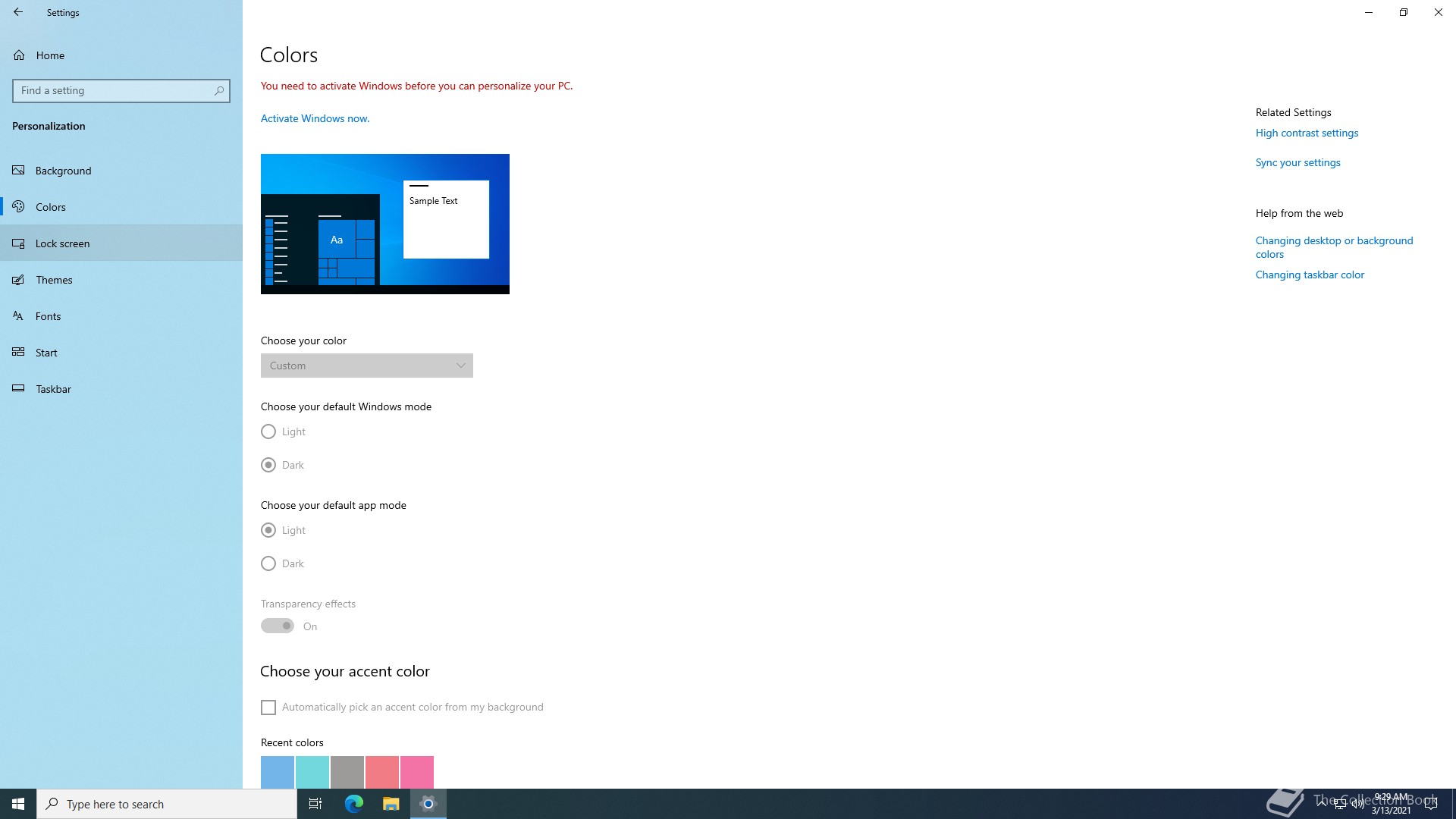Click the taskbar search magnifier icon
1456x819 pixels.
pos(52,804)
